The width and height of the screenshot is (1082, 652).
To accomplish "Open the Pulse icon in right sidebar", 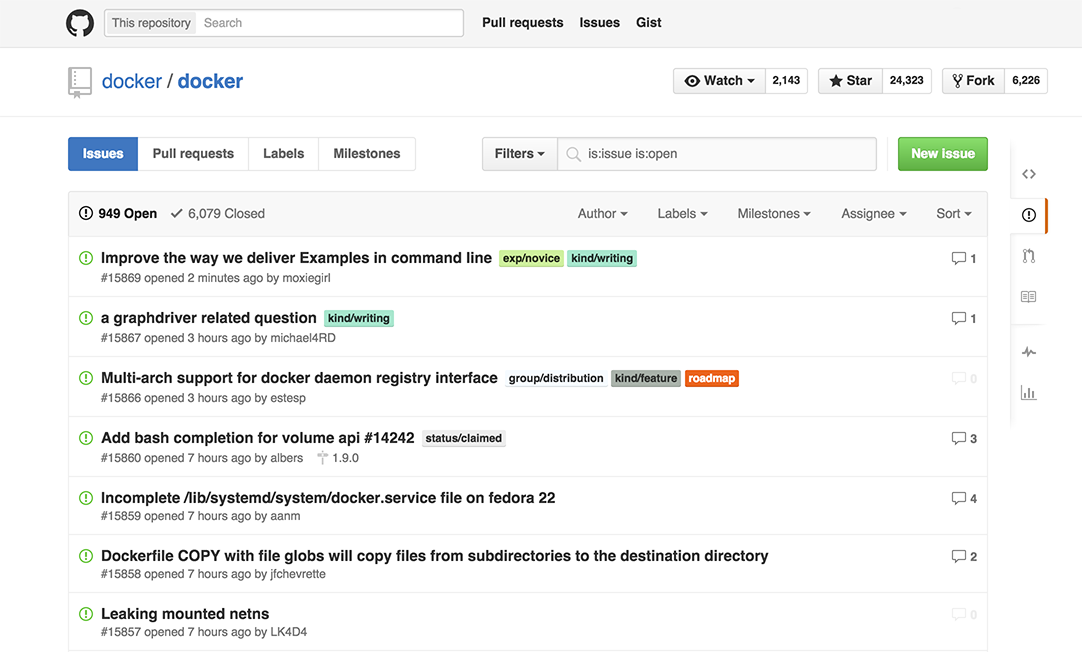I will [1028, 352].
